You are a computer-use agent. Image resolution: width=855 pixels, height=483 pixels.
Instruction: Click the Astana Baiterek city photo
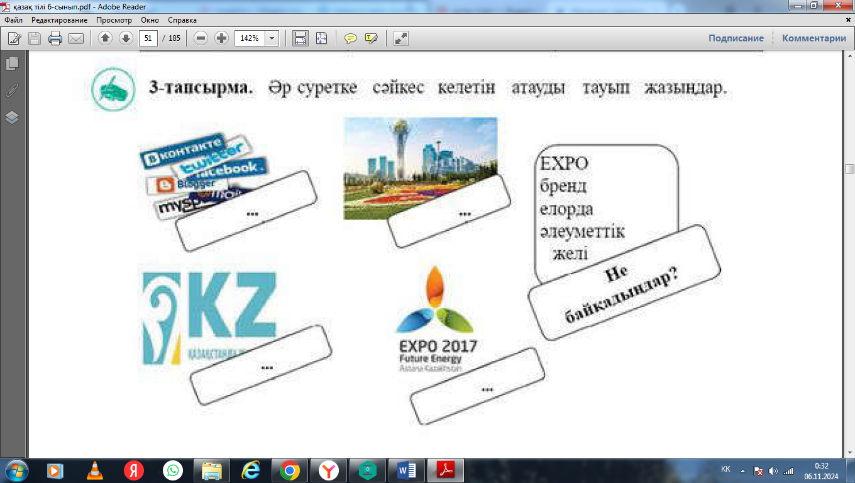420,168
